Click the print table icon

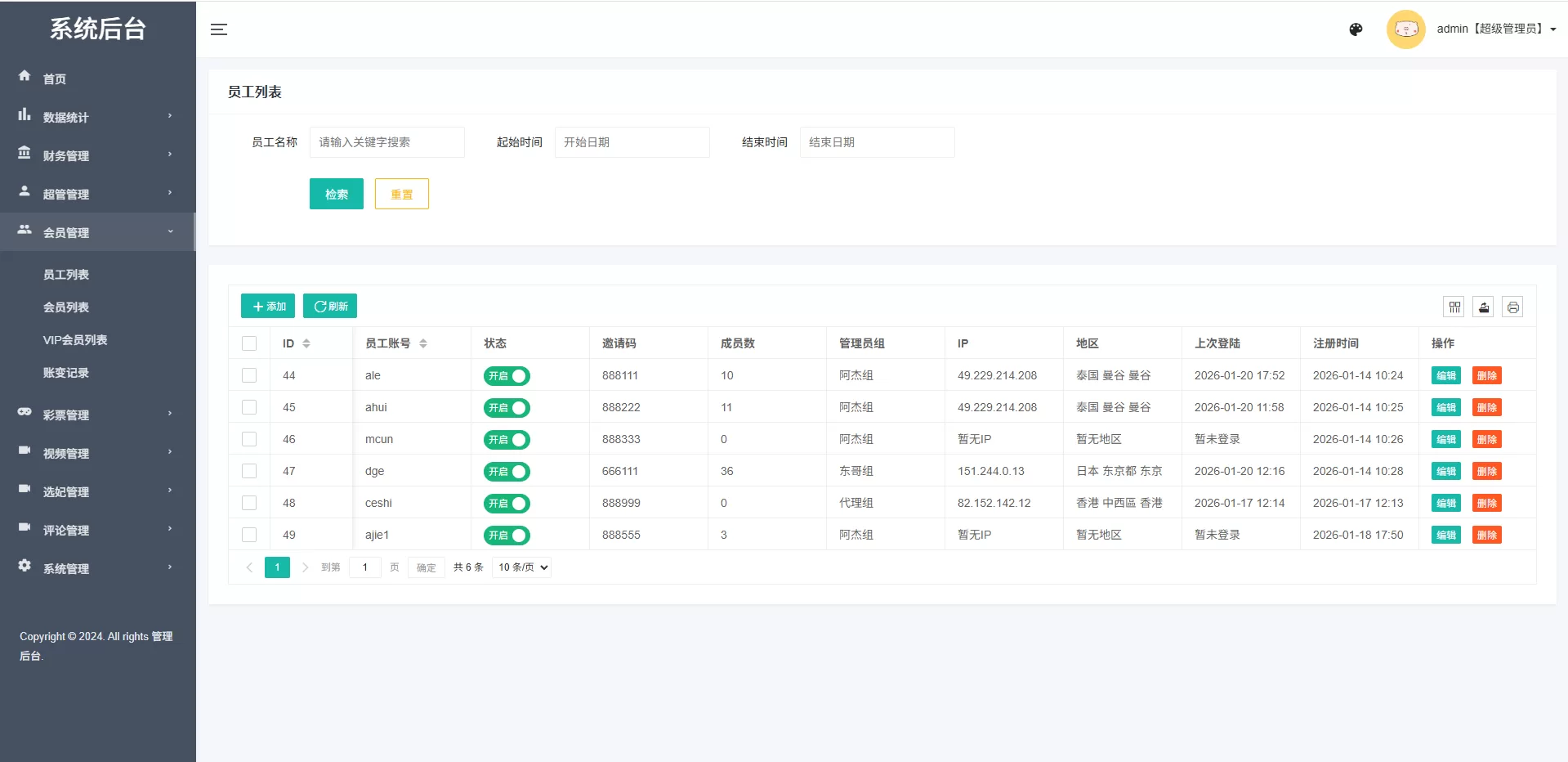pyautogui.click(x=1512, y=307)
